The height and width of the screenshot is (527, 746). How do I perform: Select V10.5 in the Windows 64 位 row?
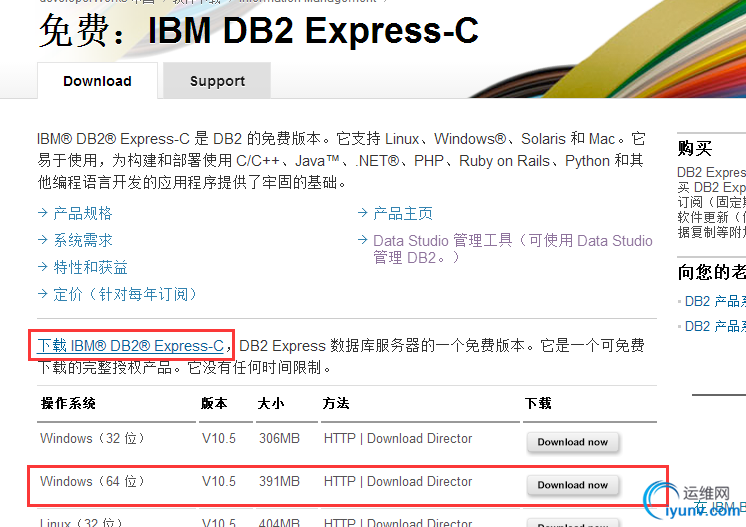219,481
